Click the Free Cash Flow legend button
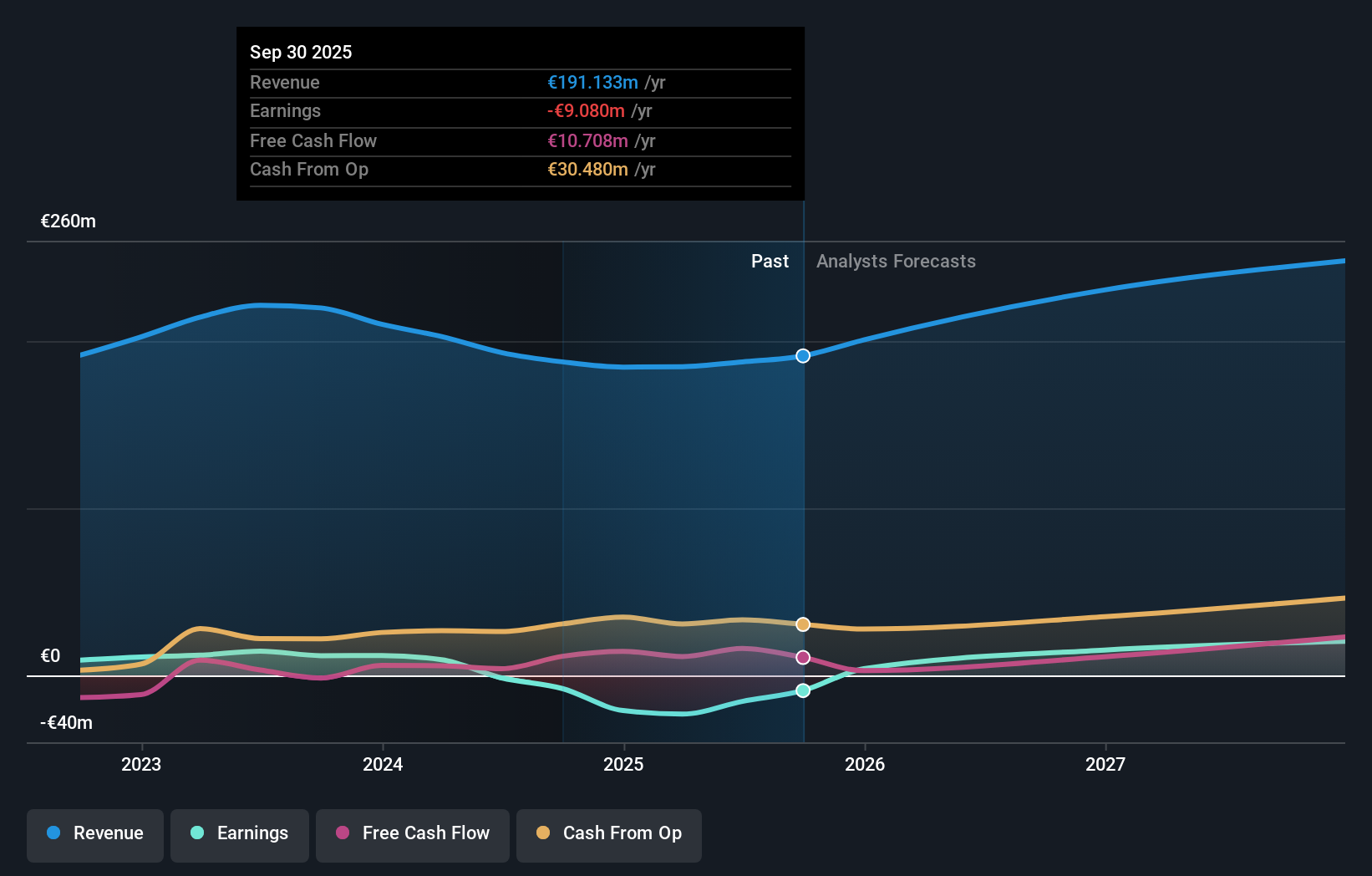The image size is (1372, 876). click(x=413, y=833)
